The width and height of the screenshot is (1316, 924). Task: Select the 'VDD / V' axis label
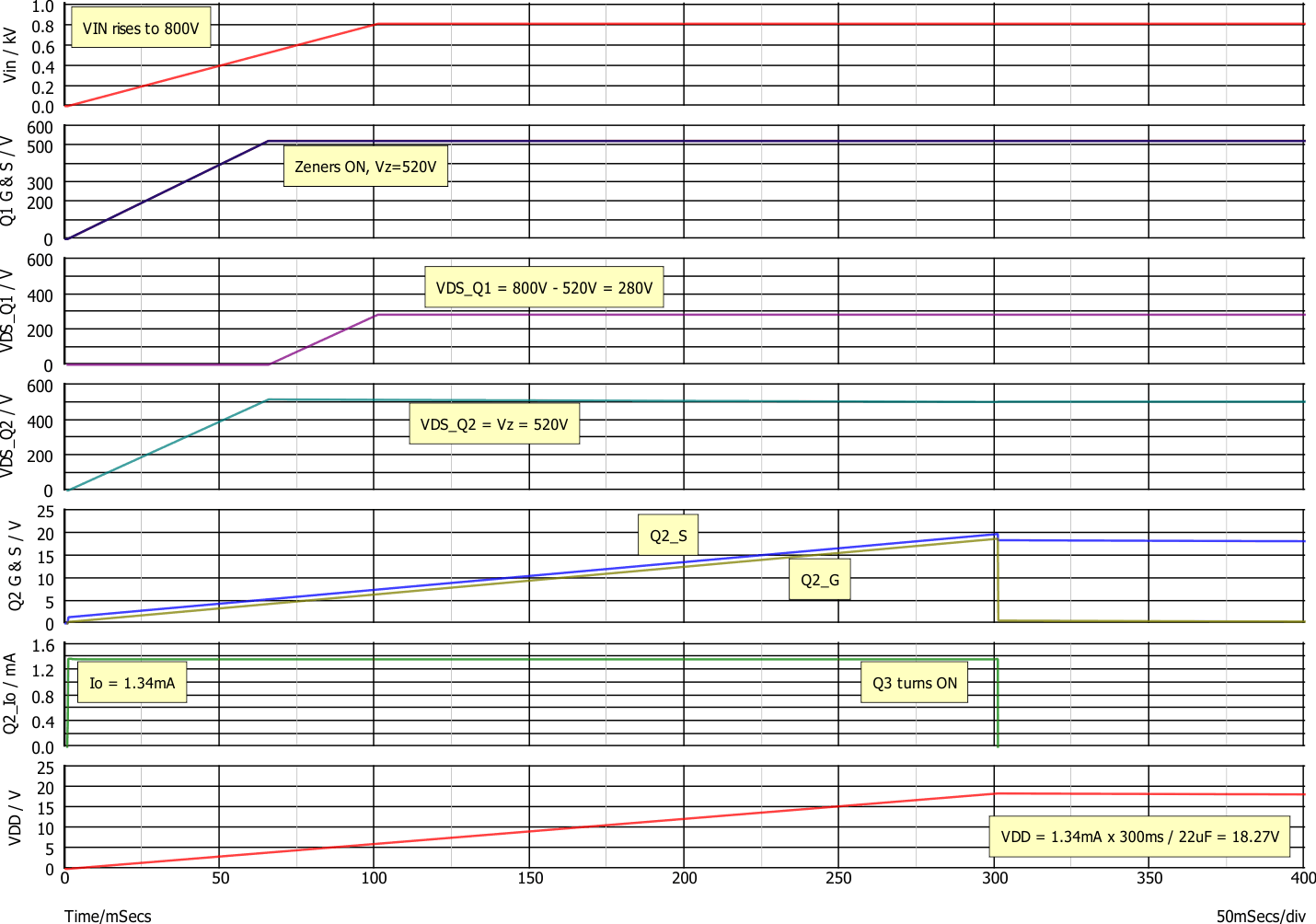(x=15, y=817)
